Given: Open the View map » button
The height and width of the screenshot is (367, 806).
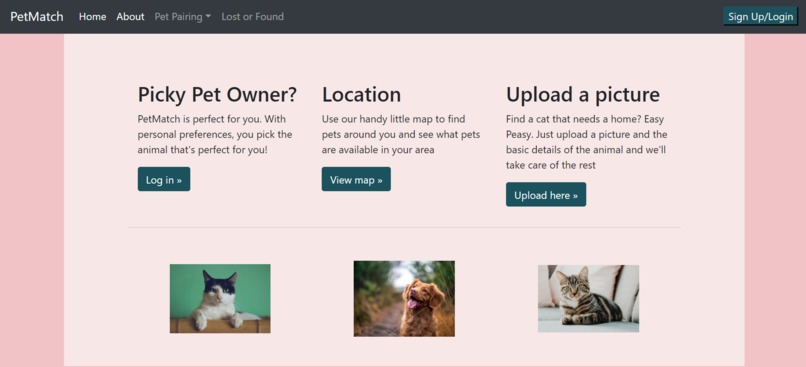Looking at the screenshot, I should pyautogui.click(x=356, y=179).
